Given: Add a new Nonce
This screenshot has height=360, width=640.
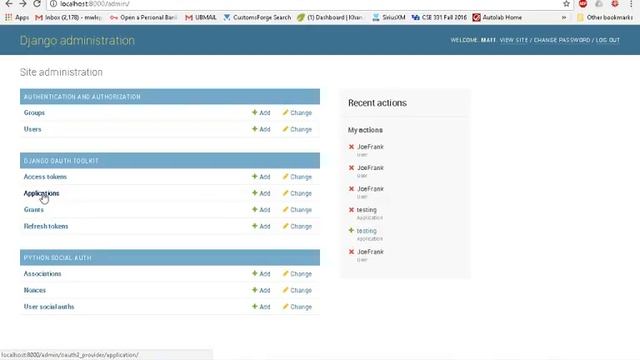Looking at the screenshot, I should [261, 290].
